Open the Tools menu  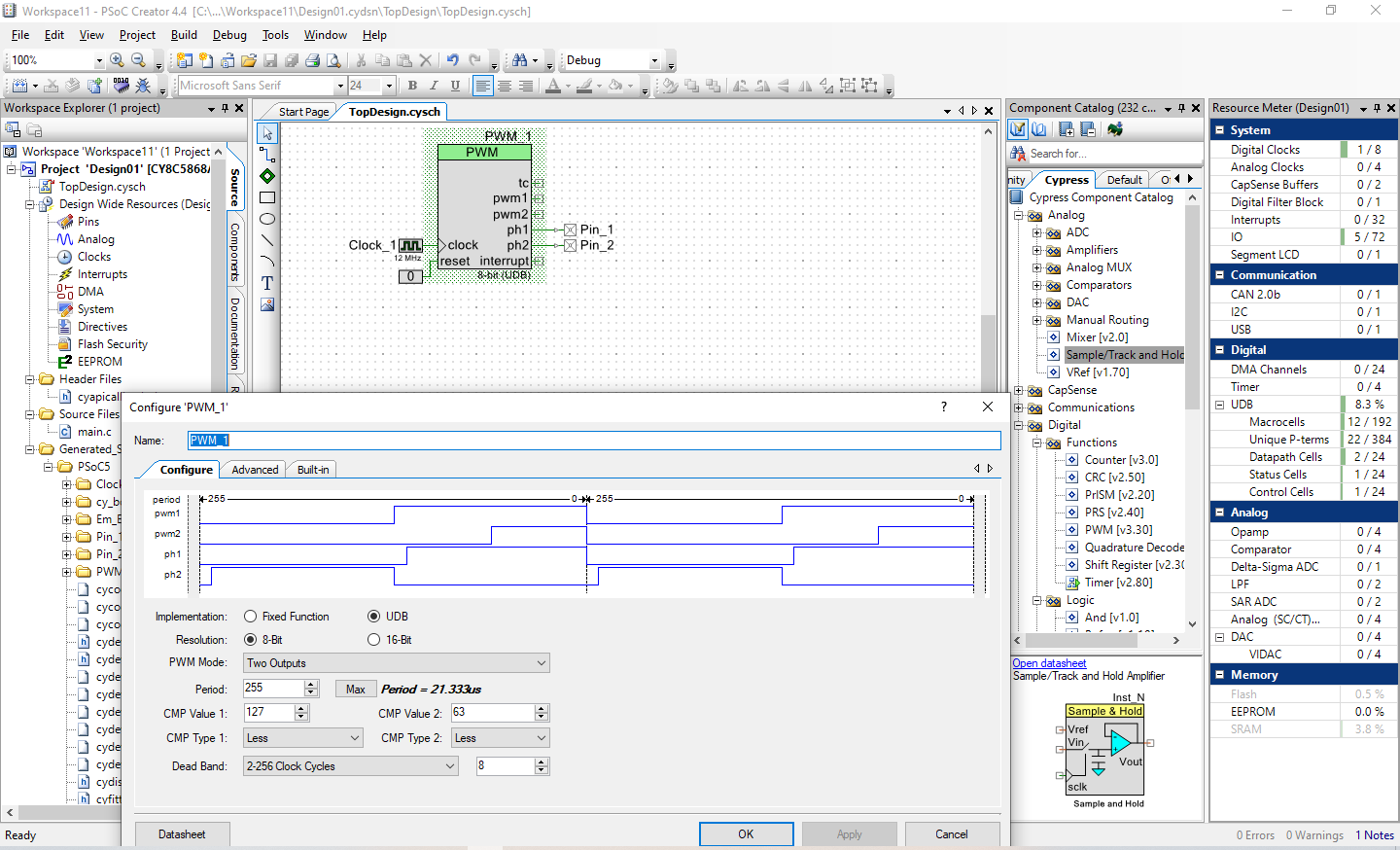click(x=275, y=35)
